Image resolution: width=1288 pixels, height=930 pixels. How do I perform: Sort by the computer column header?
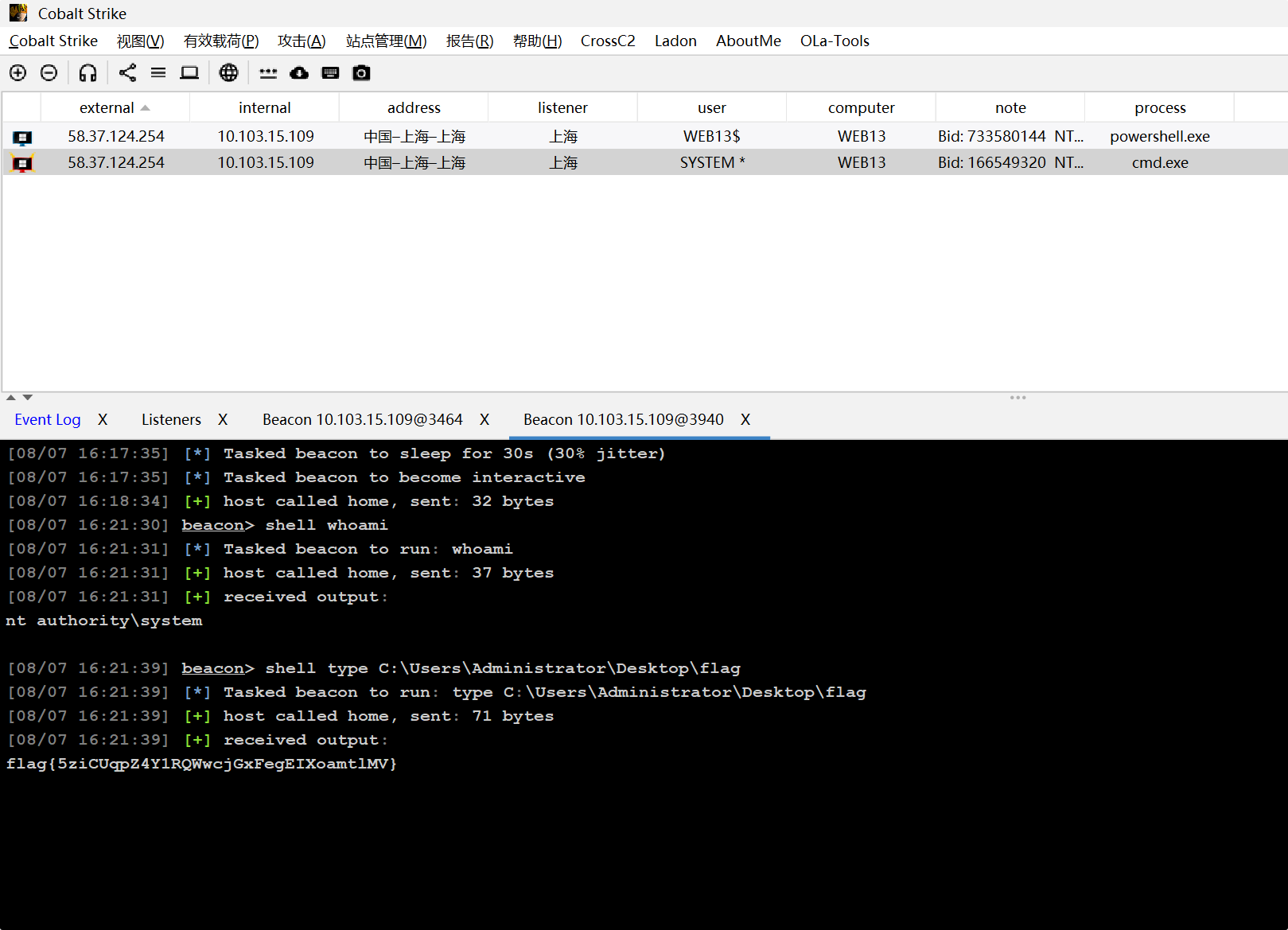861,107
